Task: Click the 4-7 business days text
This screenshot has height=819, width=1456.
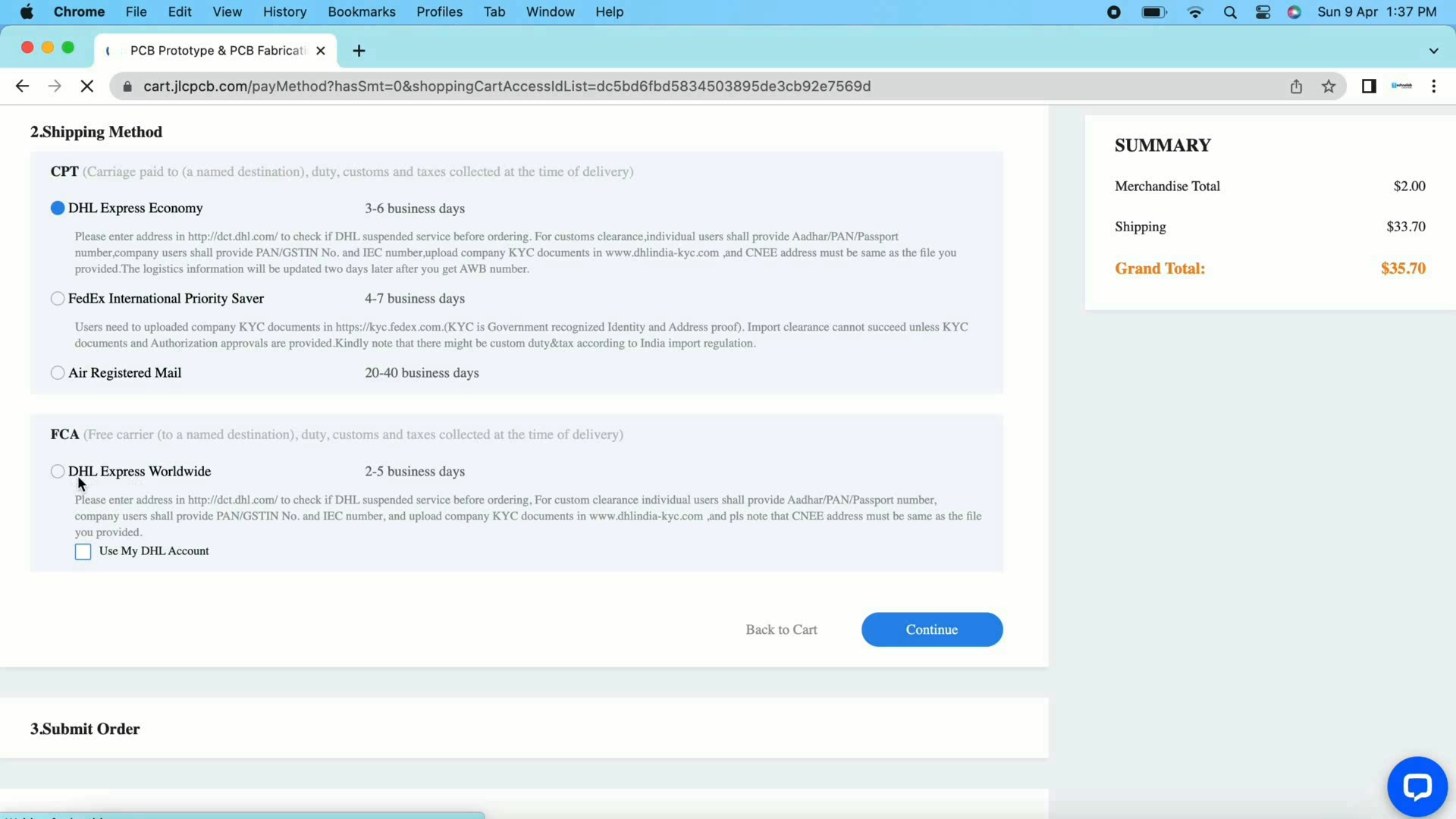Action: (415, 299)
